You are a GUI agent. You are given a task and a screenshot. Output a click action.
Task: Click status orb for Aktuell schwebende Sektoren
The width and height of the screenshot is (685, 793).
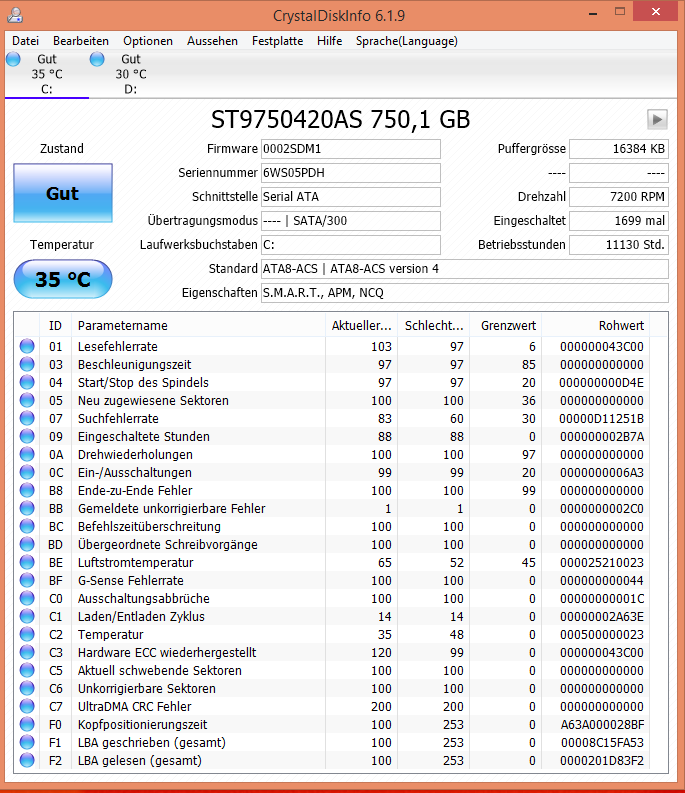point(27,671)
